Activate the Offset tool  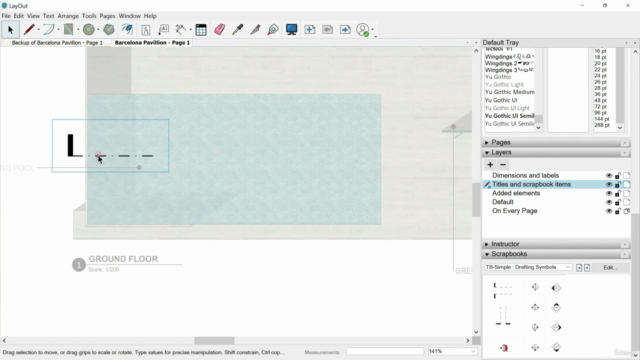pyautogui.click(x=127, y=29)
